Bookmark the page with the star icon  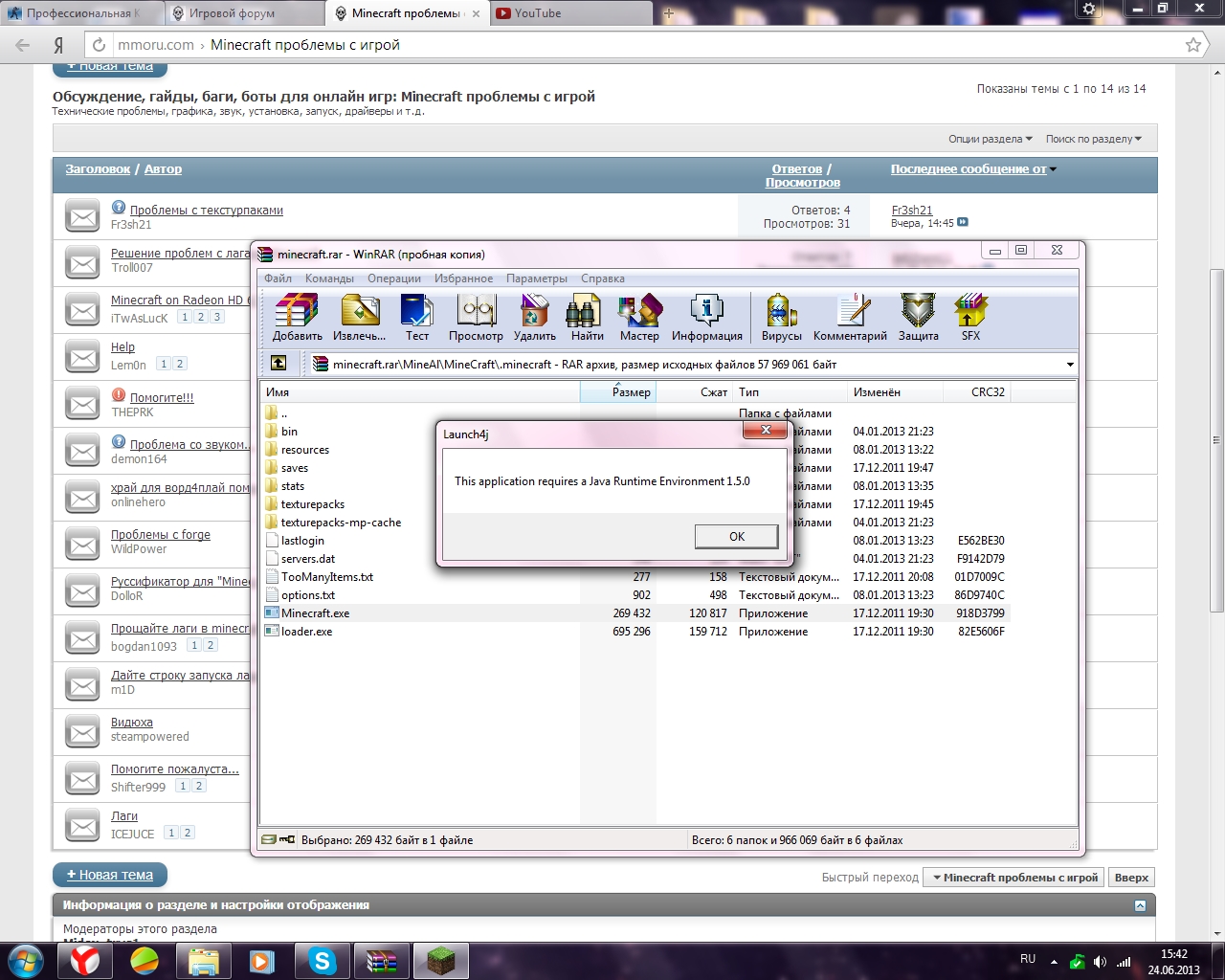point(1193,45)
